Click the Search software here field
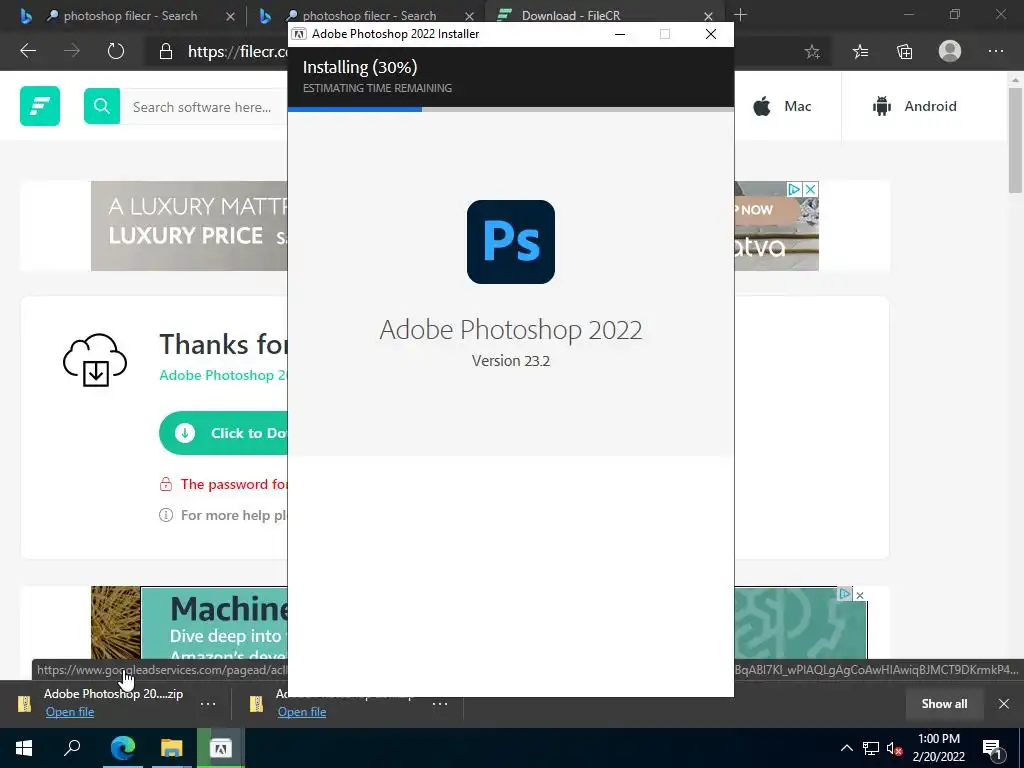 coord(204,106)
